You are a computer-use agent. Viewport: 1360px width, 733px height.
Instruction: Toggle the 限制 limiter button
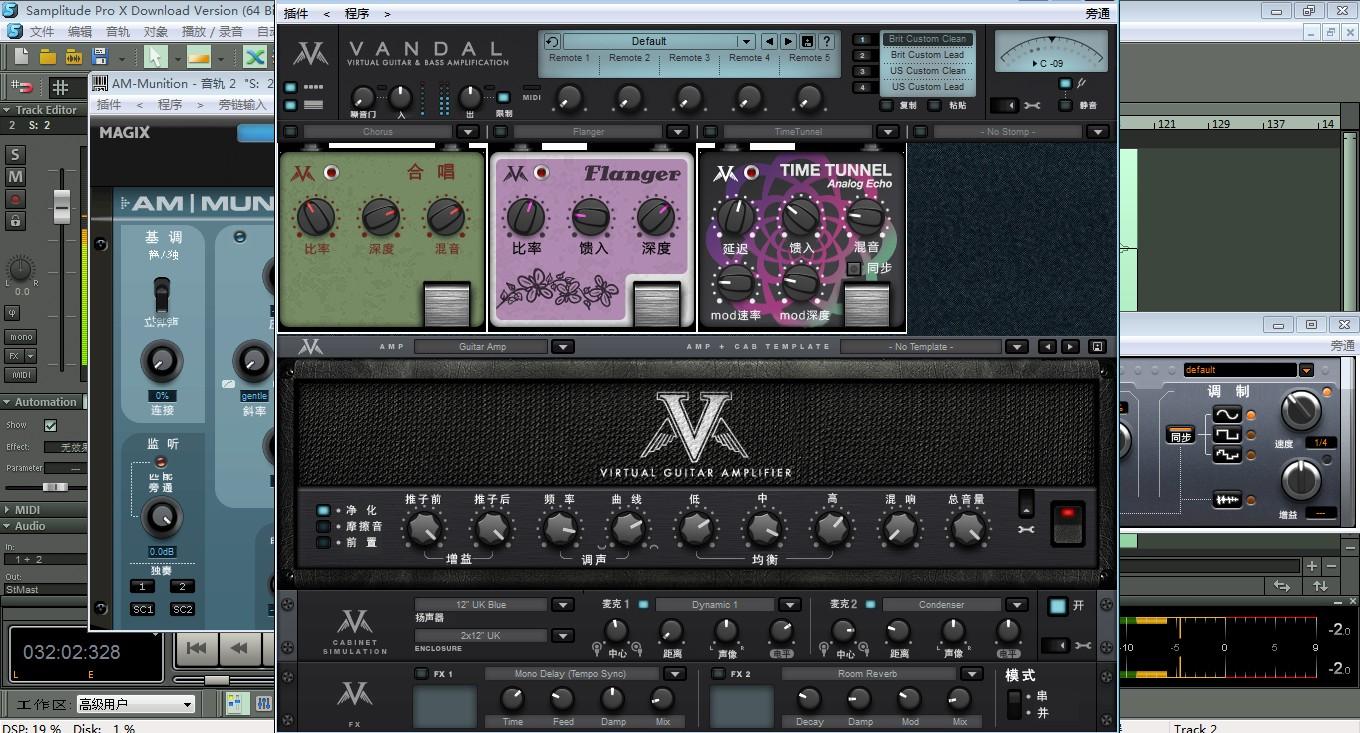[503, 98]
